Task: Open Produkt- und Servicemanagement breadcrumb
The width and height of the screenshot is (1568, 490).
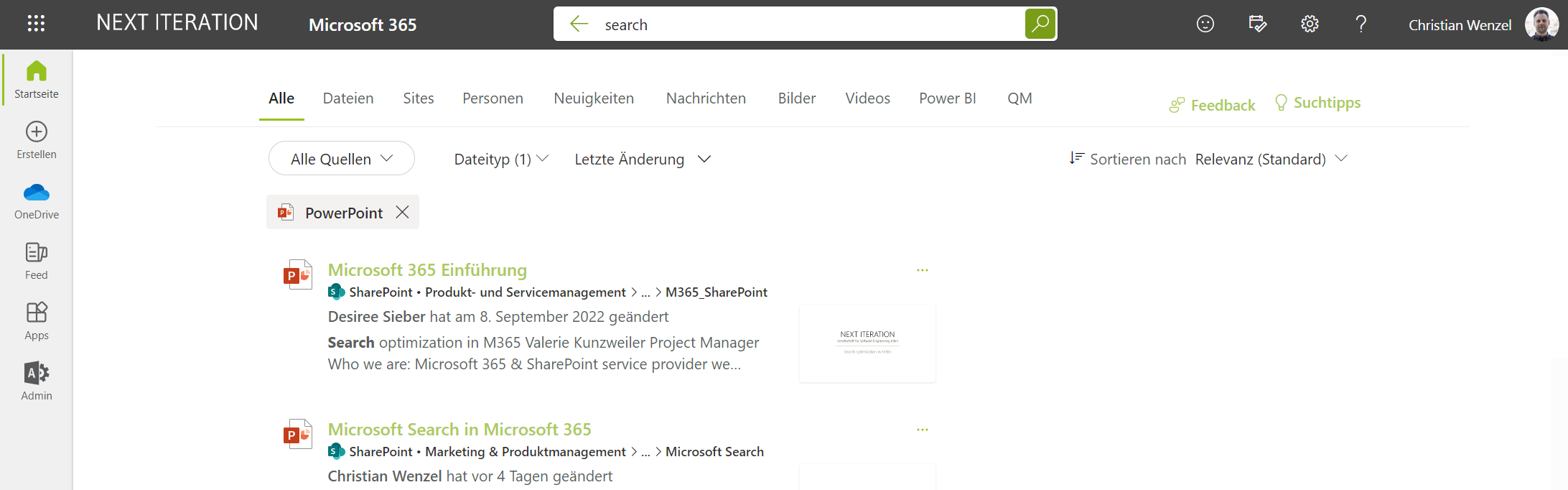Action: 526,292
